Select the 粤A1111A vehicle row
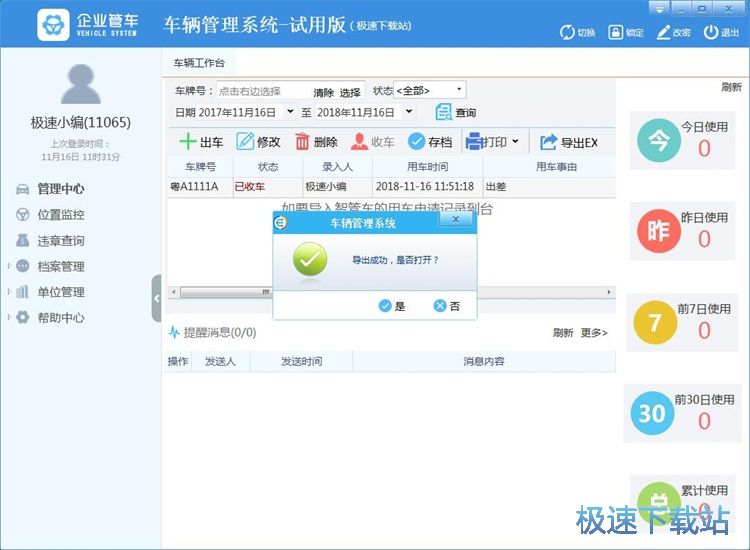750x550 pixels. pyautogui.click(x=392, y=187)
